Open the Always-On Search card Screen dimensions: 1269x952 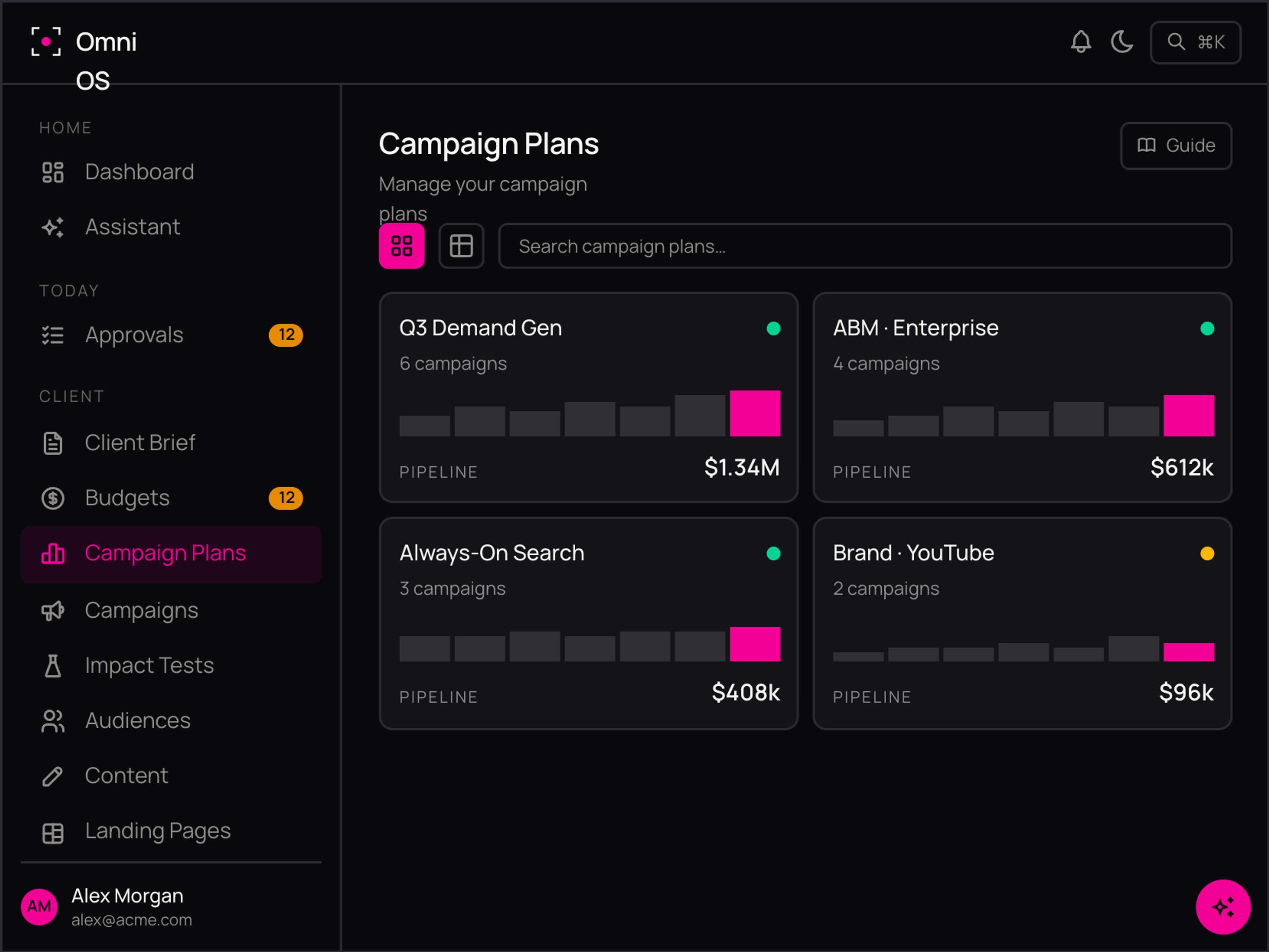click(589, 624)
